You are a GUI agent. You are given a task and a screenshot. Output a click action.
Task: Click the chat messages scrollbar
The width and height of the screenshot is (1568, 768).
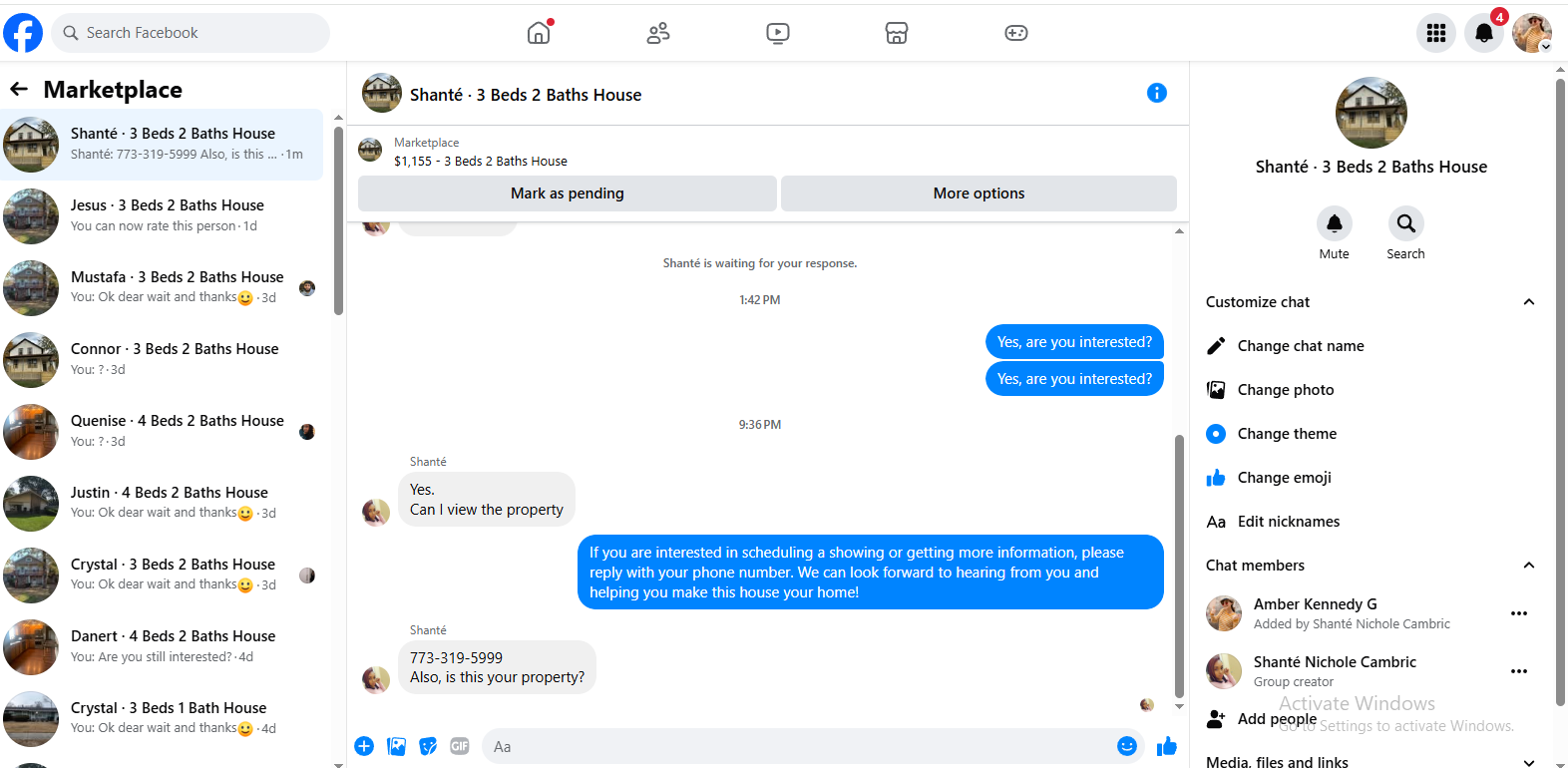[1179, 567]
